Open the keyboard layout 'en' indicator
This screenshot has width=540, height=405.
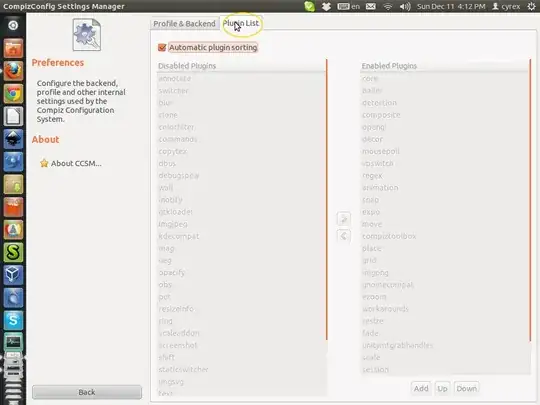[x=349, y=6]
